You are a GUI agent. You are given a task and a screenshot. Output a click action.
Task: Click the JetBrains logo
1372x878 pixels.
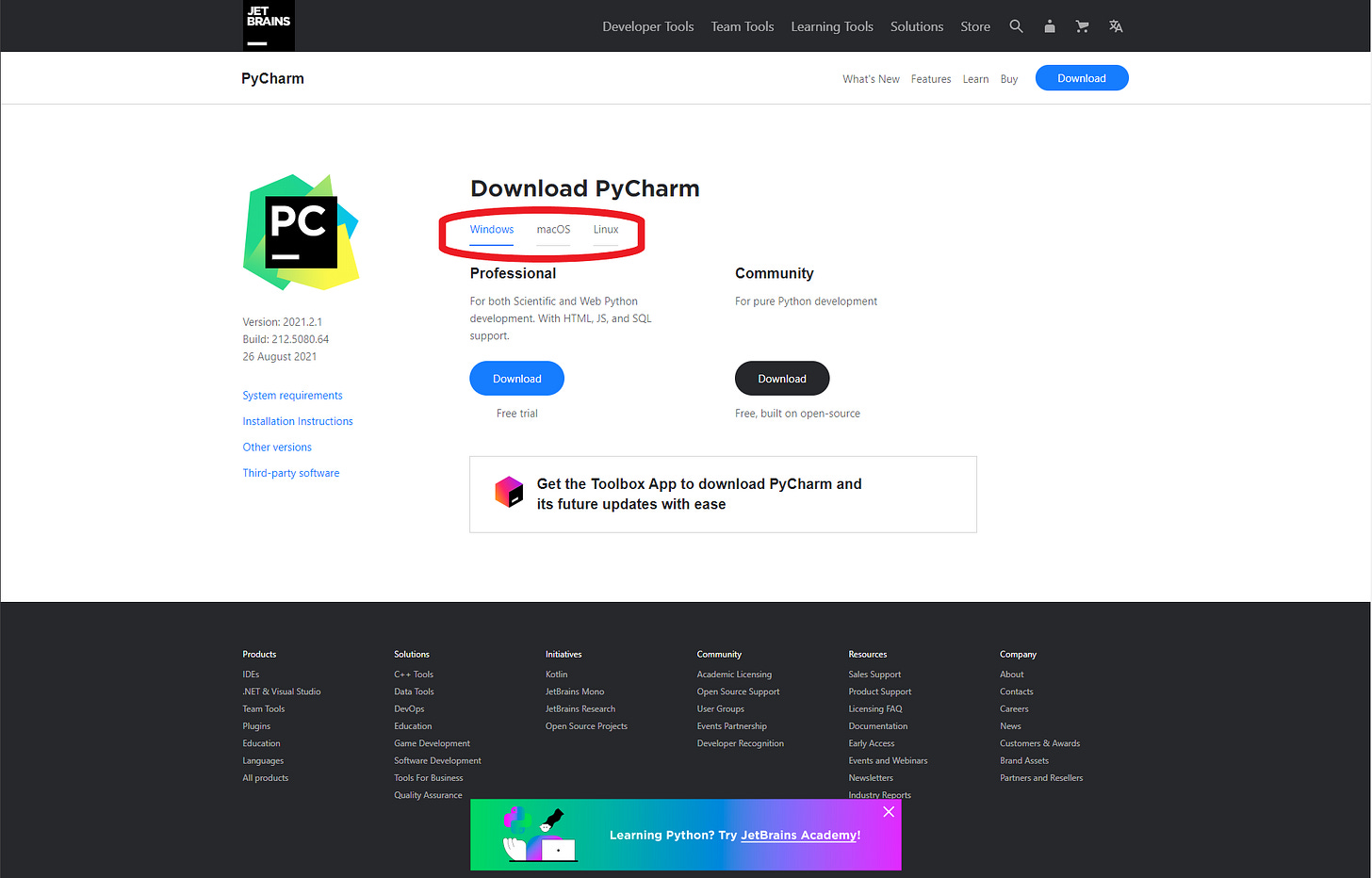coord(269,25)
